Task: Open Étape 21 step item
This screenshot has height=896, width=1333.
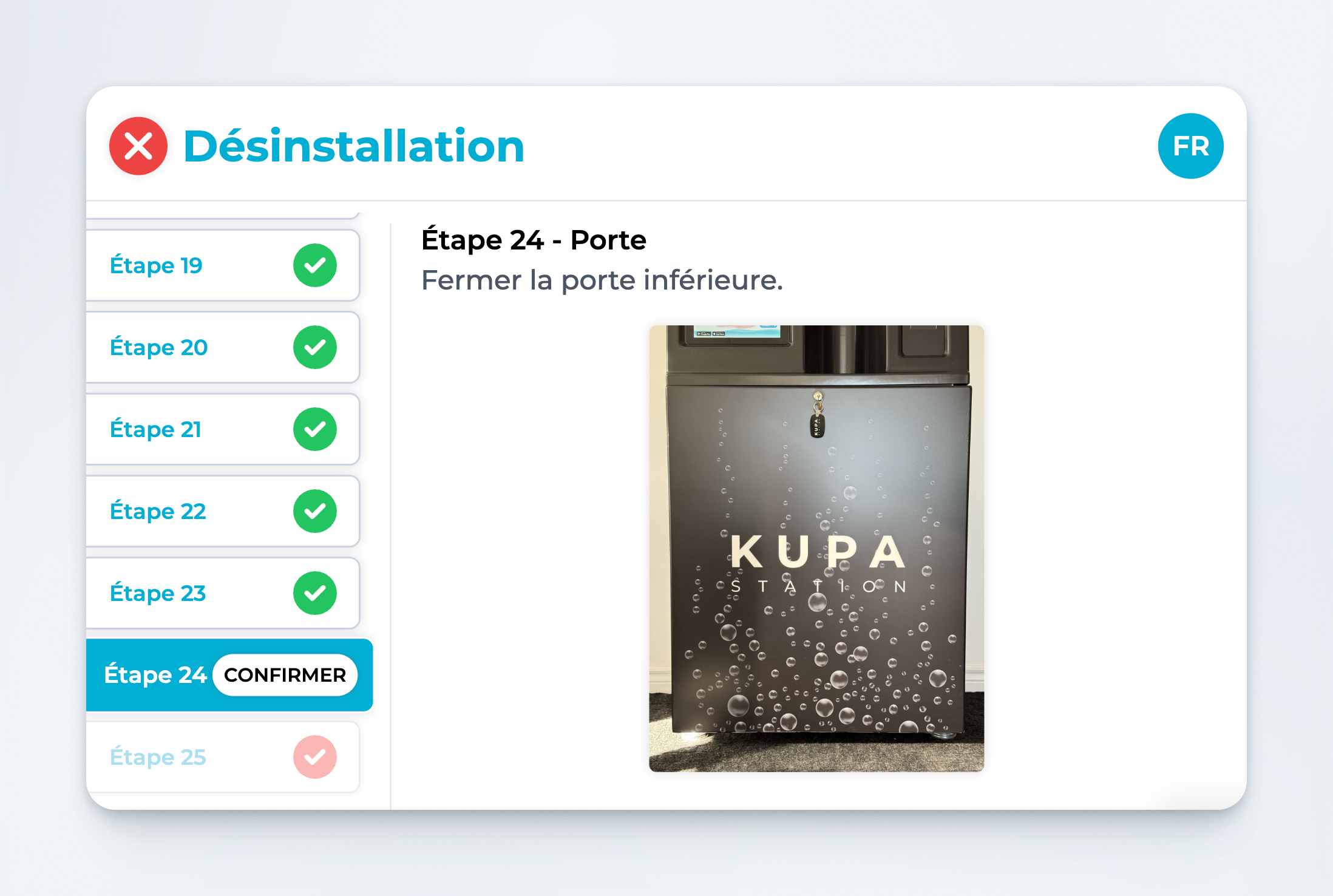Action: [156, 429]
